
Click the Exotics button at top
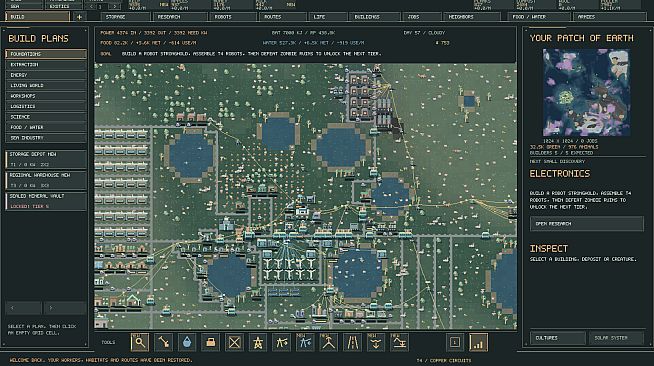(63, 6)
